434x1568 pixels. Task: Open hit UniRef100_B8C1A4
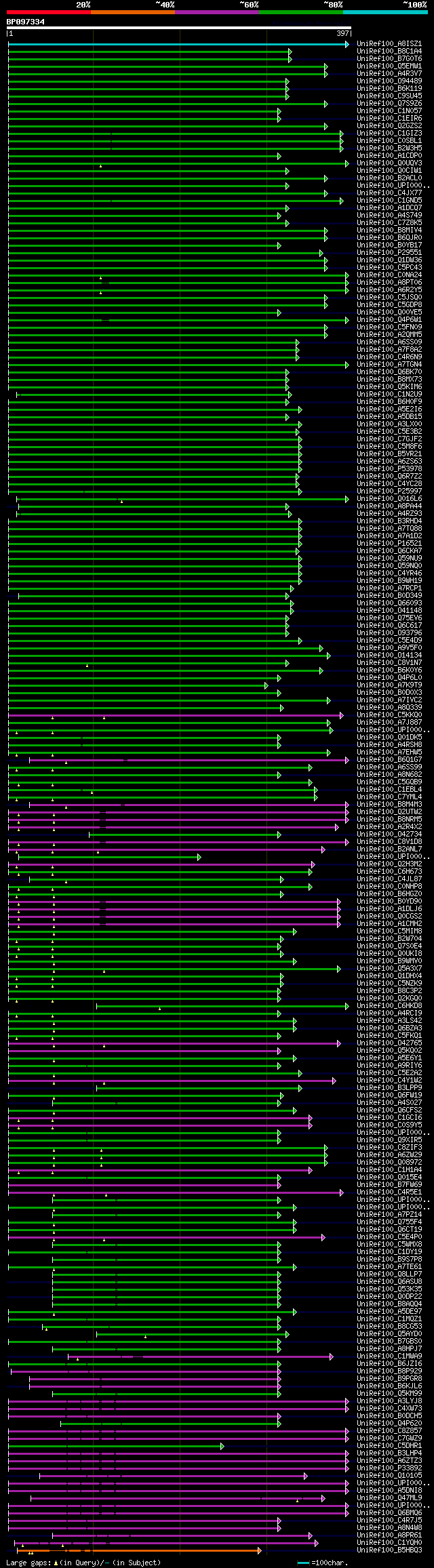pyautogui.click(x=389, y=52)
